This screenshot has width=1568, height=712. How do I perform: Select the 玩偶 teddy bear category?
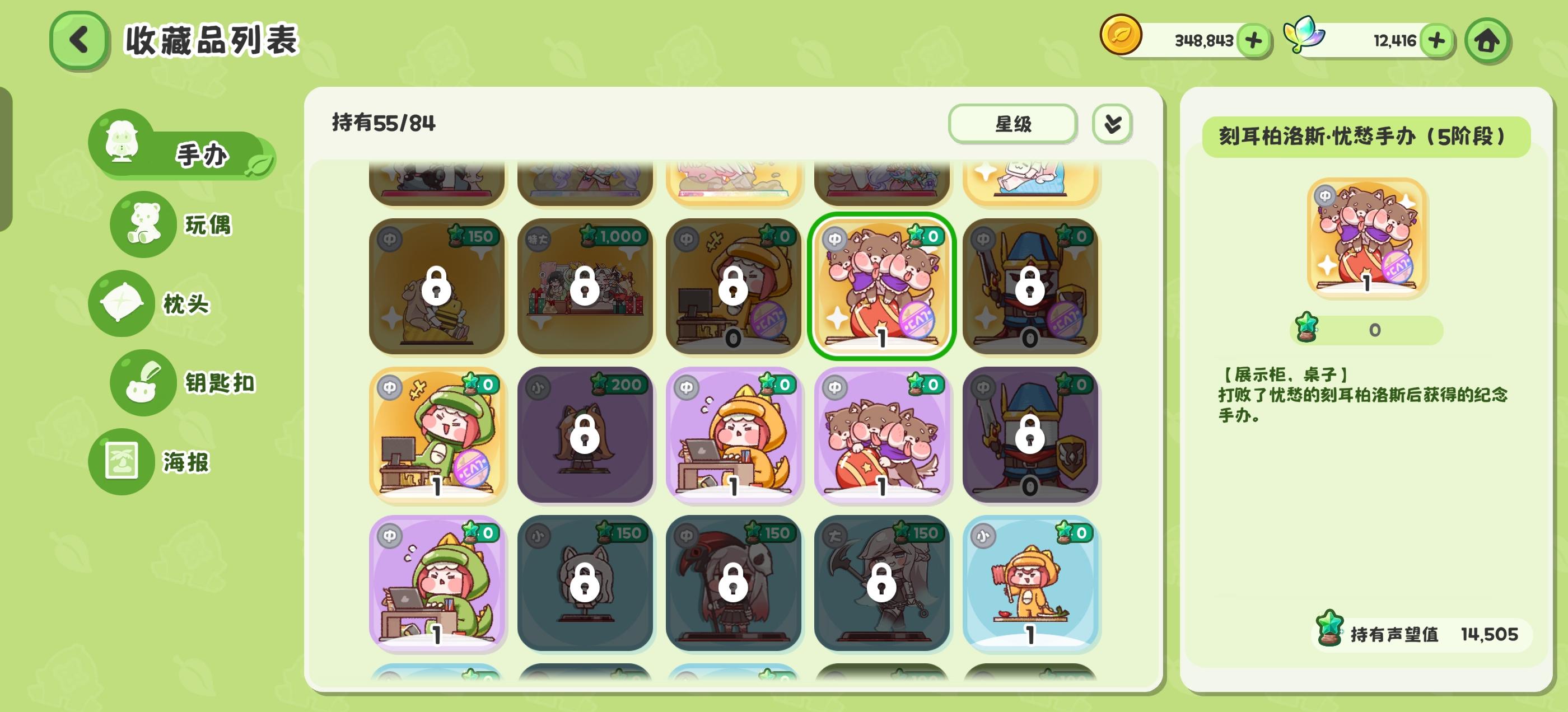point(176,224)
